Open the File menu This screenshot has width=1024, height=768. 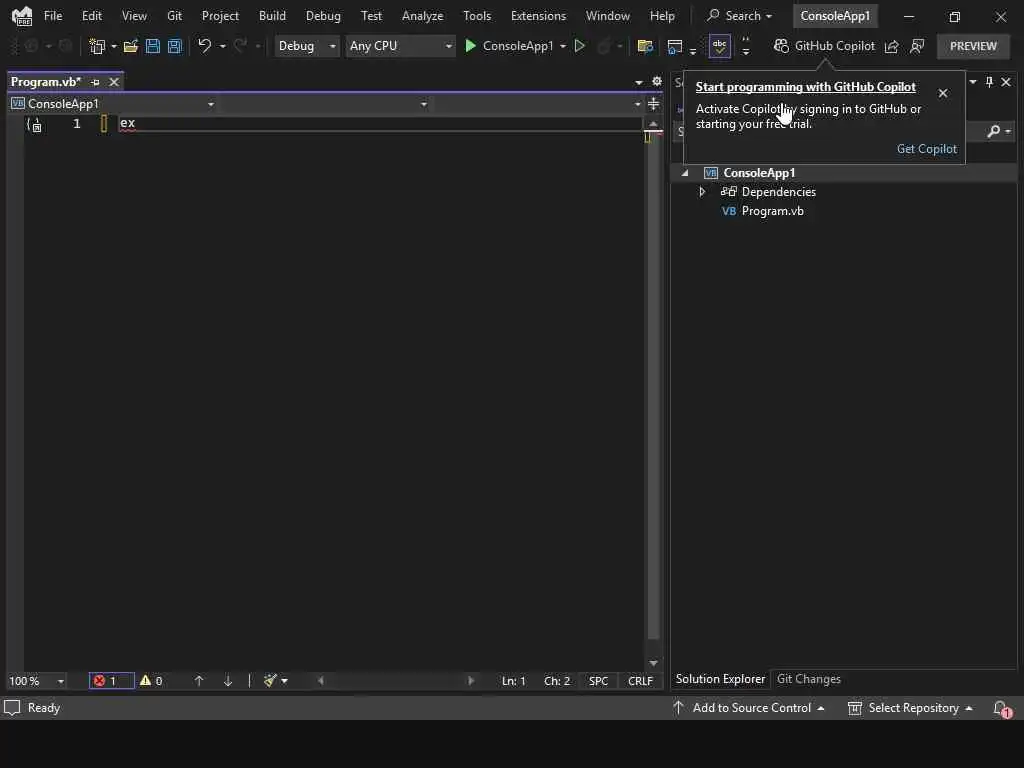[x=53, y=16]
